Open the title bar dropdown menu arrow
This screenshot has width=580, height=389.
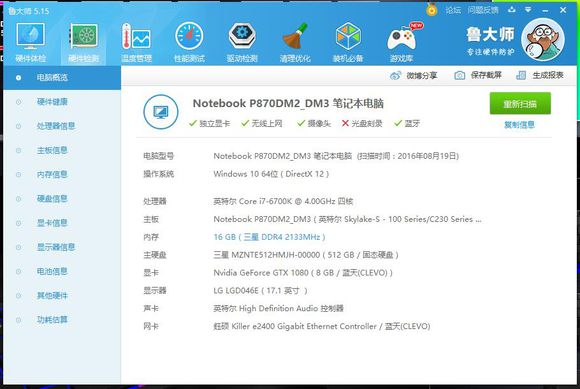(x=528, y=10)
